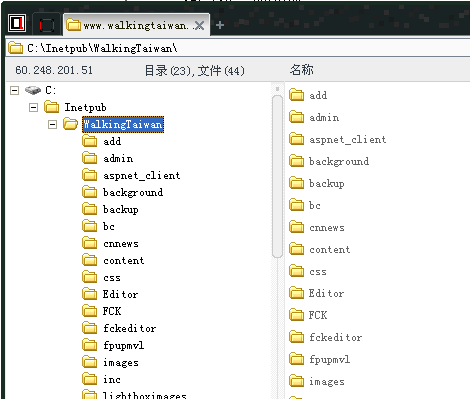Select aspnet_client label in the tree

[x=142, y=175]
